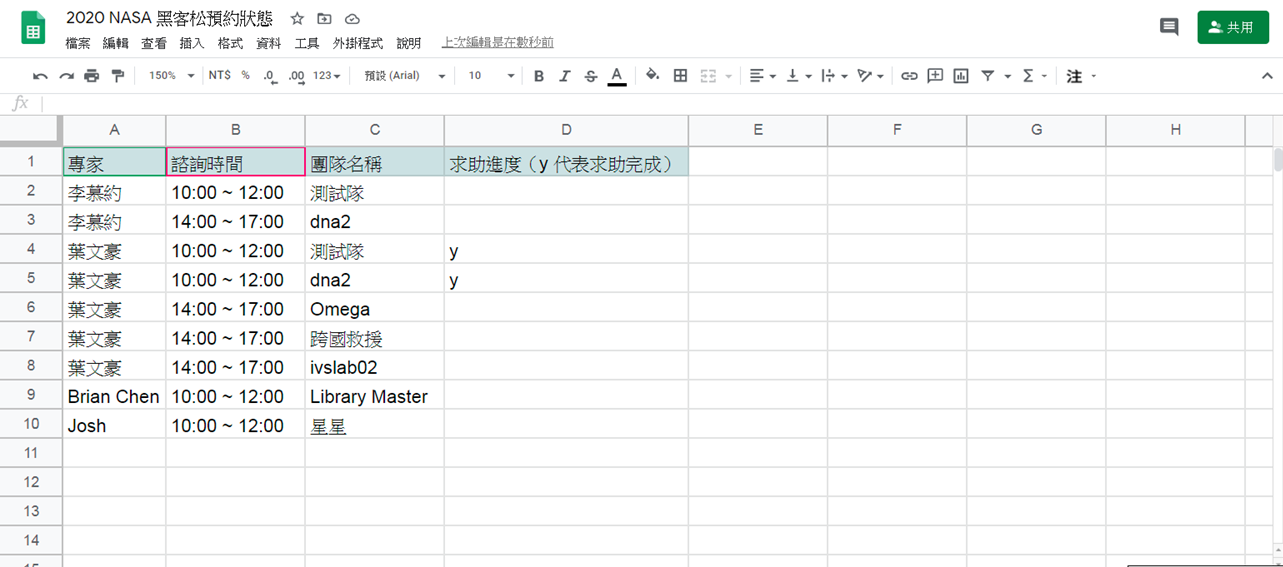Open the Google Sheets home icon
Screen dimensions: 1283x567
click(33, 27)
